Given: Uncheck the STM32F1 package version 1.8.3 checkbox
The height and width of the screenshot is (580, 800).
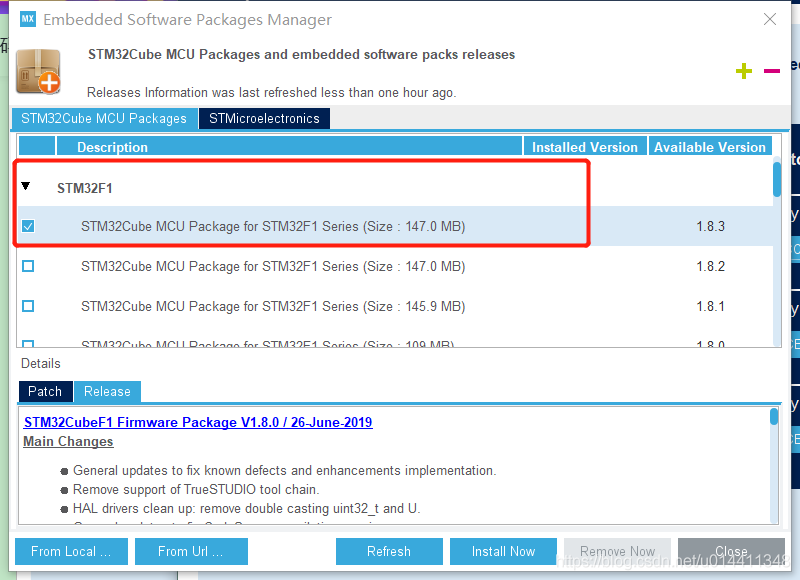Looking at the screenshot, I should (x=28, y=226).
